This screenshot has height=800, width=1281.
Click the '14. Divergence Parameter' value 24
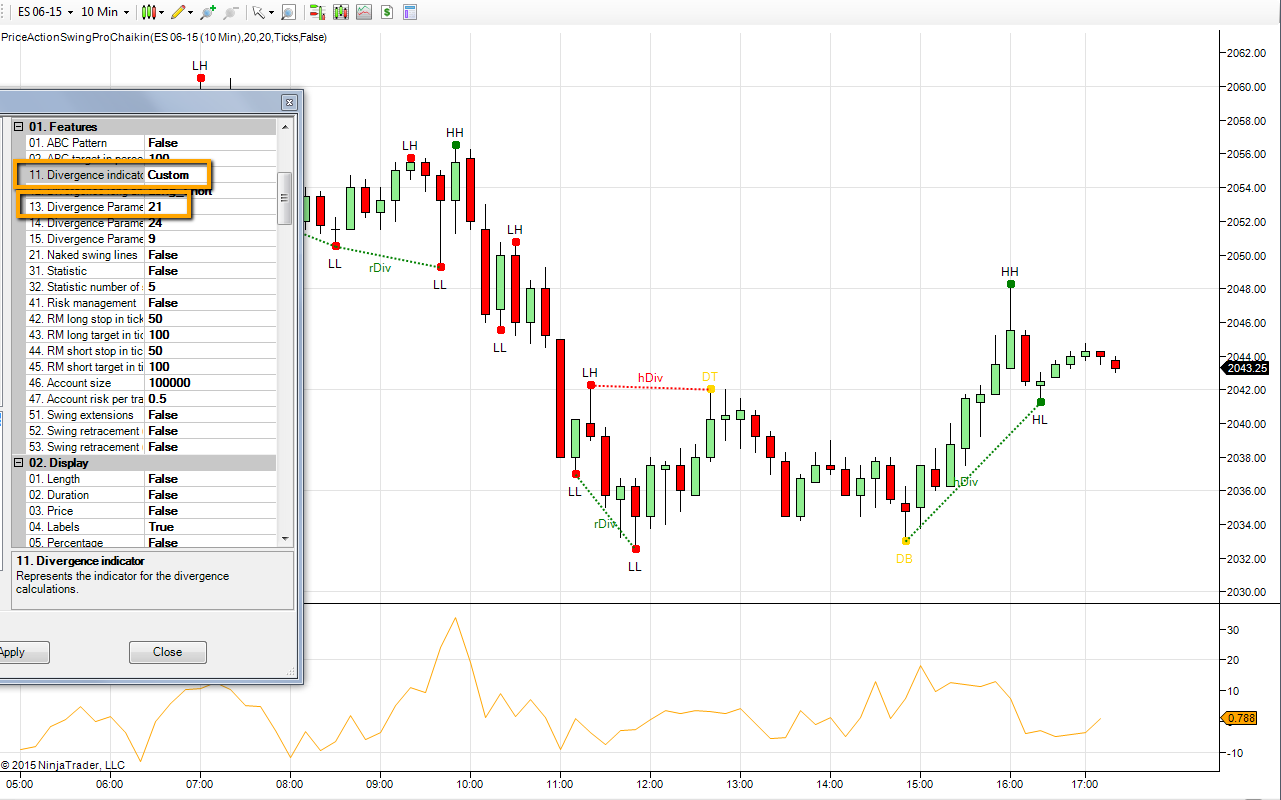155,223
